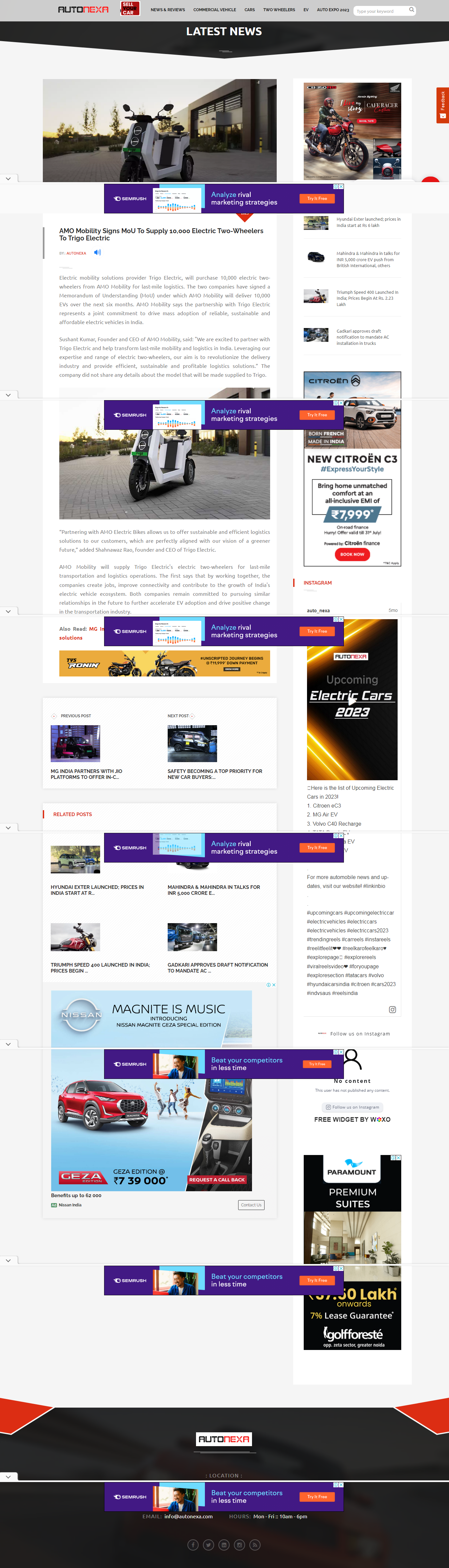Click Request a Call Back on Nissan ad
The height and width of the screenshot is (1568, 449).
pyautogui.click(x=217, y=1180)
